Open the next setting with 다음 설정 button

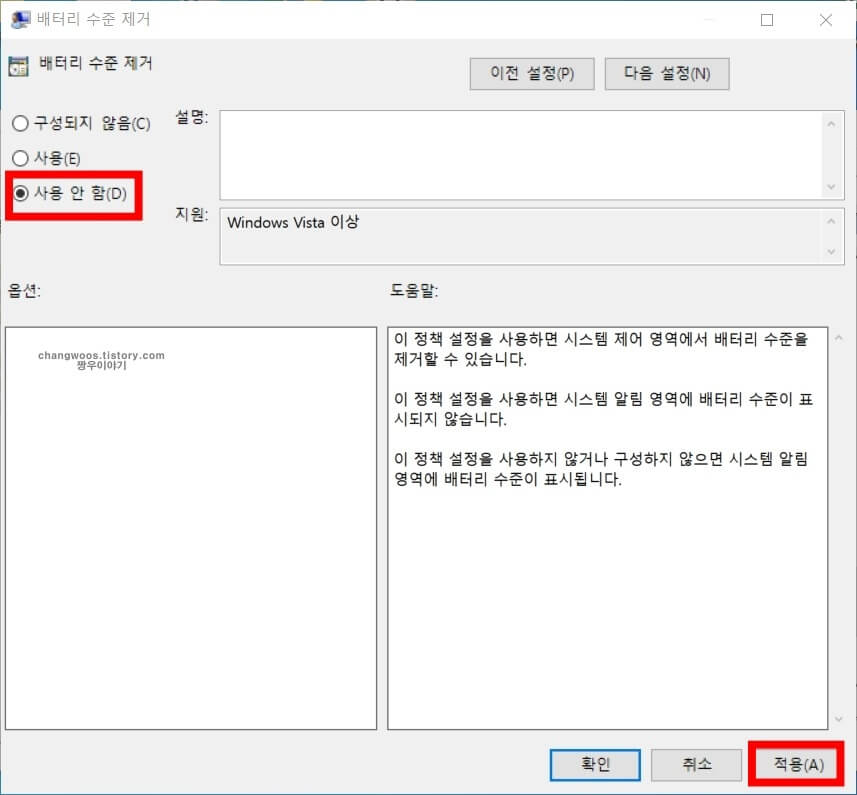(666, 73)
